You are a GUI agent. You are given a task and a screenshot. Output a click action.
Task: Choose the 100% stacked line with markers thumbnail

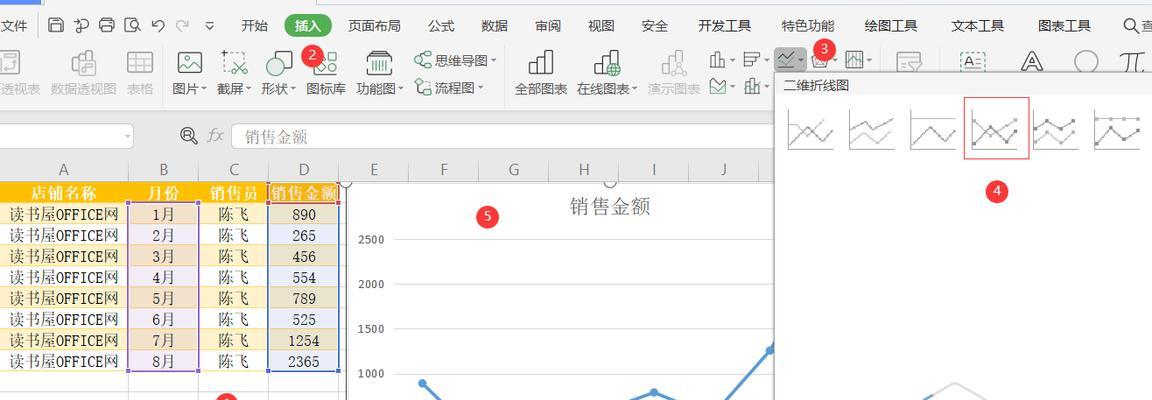pyautogui.click(x=1117, y=129)
